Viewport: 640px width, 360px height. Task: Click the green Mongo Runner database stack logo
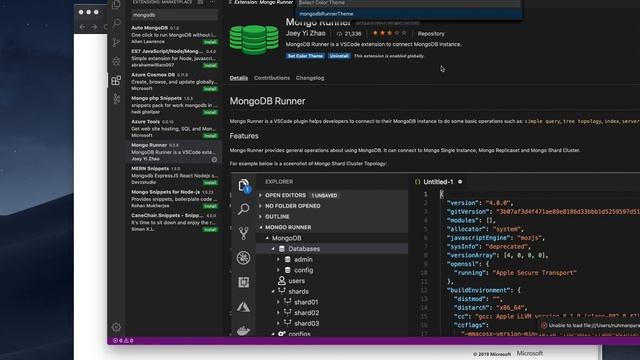254,40
